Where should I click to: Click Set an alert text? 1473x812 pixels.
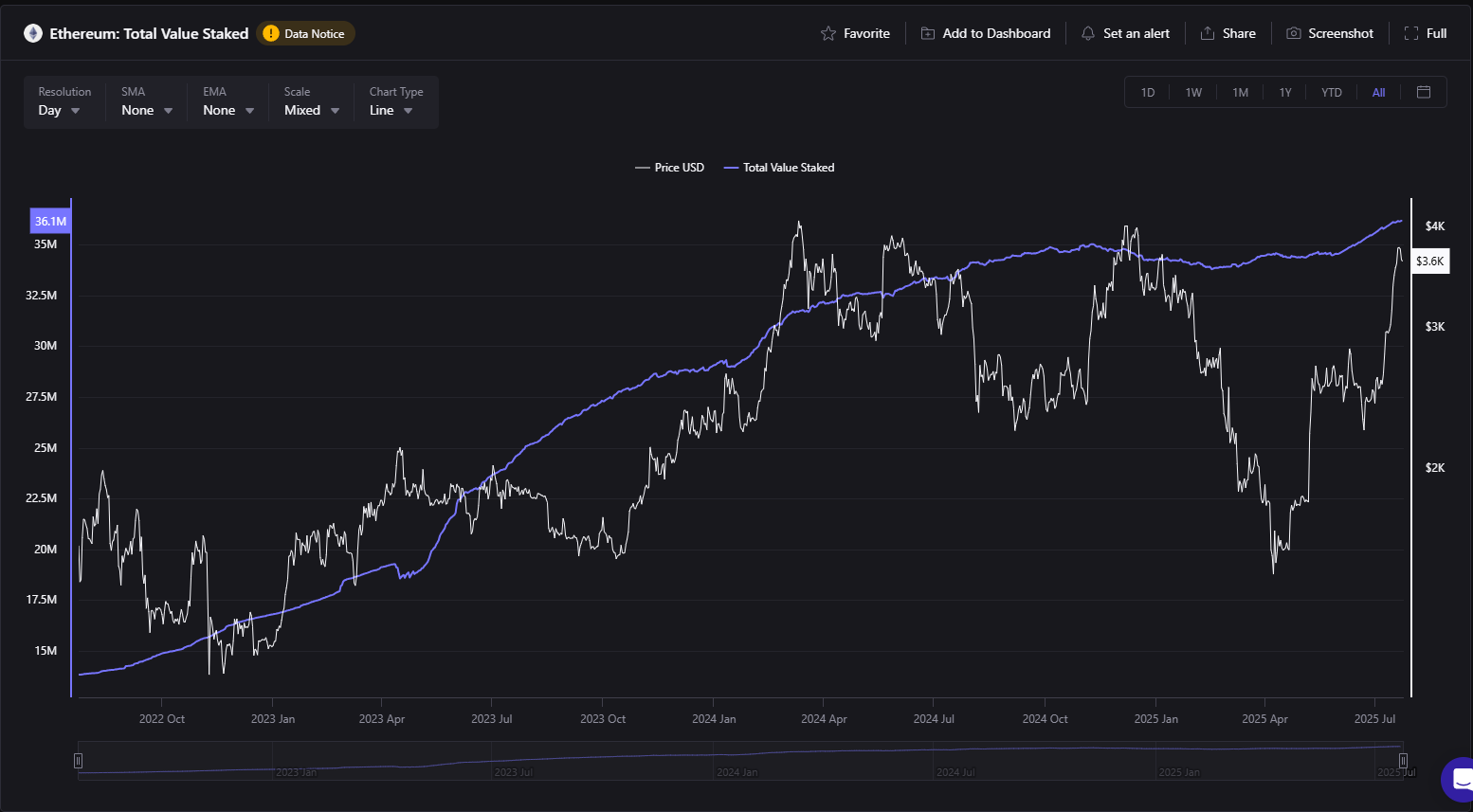pyautogui.click(x=1137, y=33)
